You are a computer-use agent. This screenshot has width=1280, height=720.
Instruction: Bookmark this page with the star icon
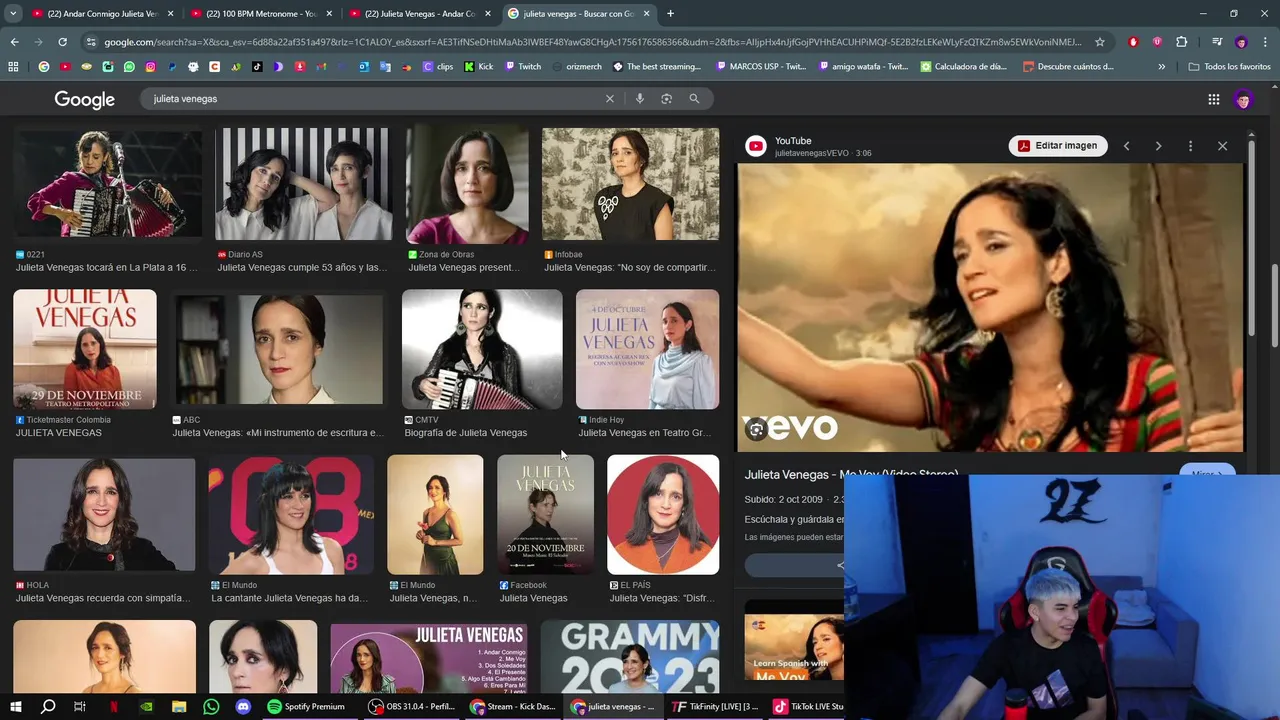tap(1100, 42)
